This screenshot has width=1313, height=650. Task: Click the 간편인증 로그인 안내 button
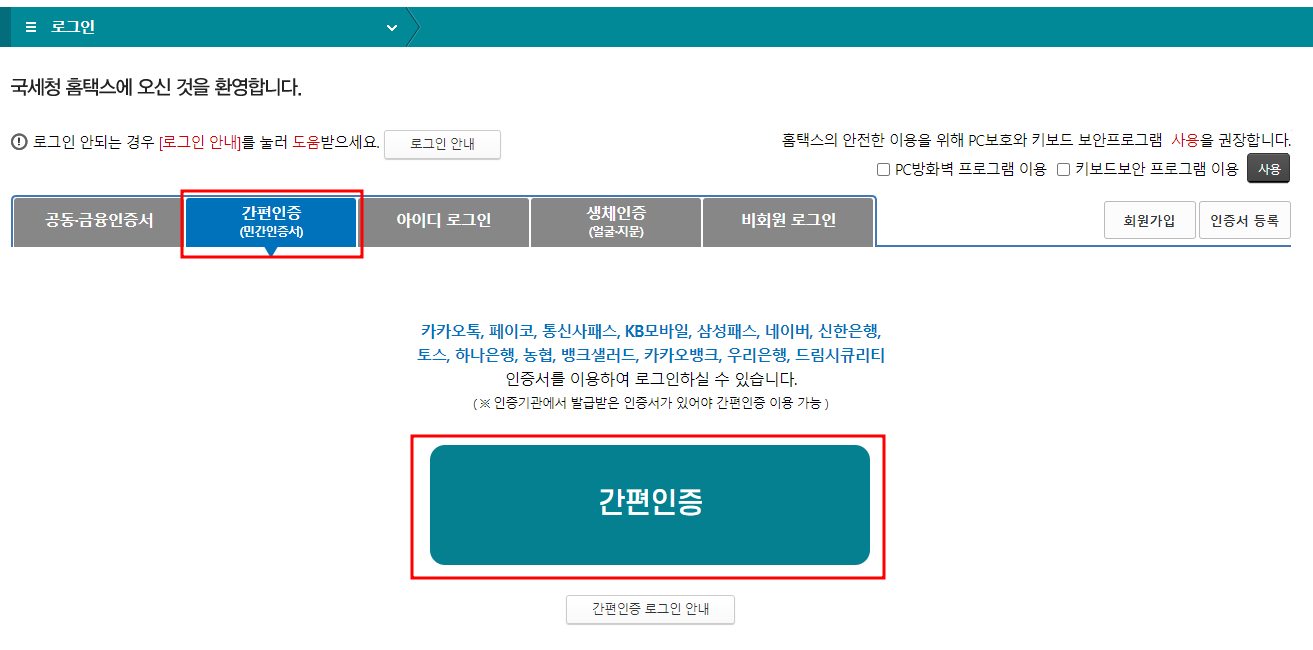point(650,609)
